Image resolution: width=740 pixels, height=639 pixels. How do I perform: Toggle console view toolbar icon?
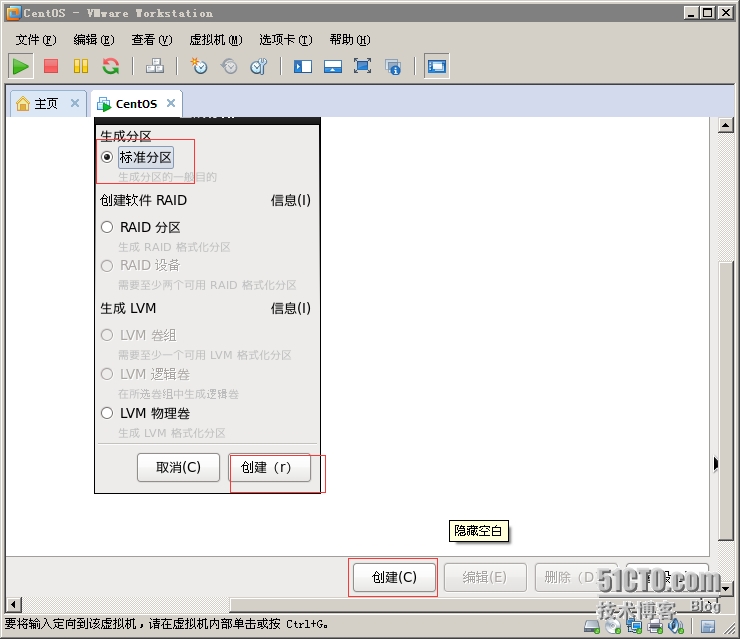(x=437, y=66)
